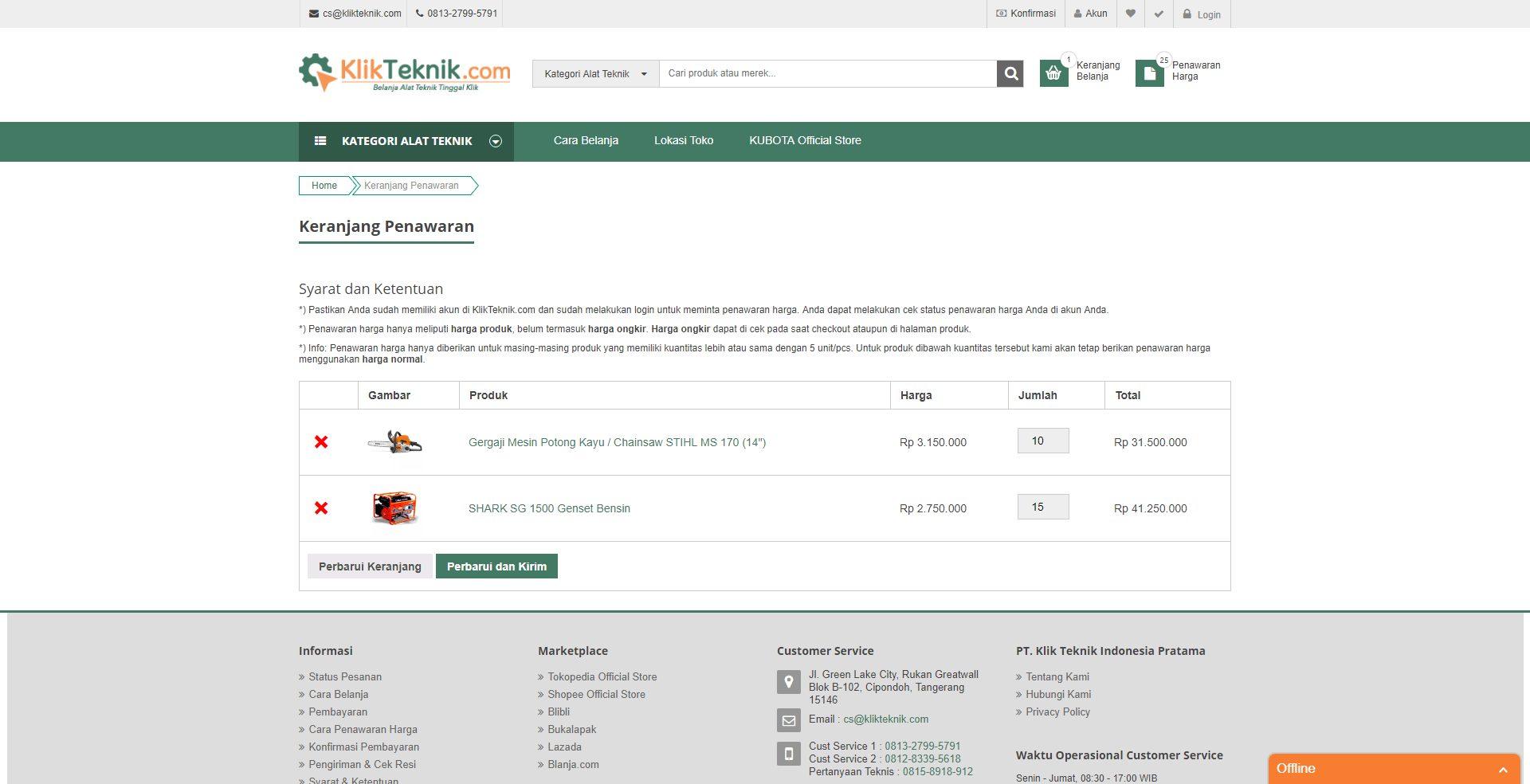Click the phone number 0813-2799-5791 in top bar
1530x784 pixels.
coord(457,14)
